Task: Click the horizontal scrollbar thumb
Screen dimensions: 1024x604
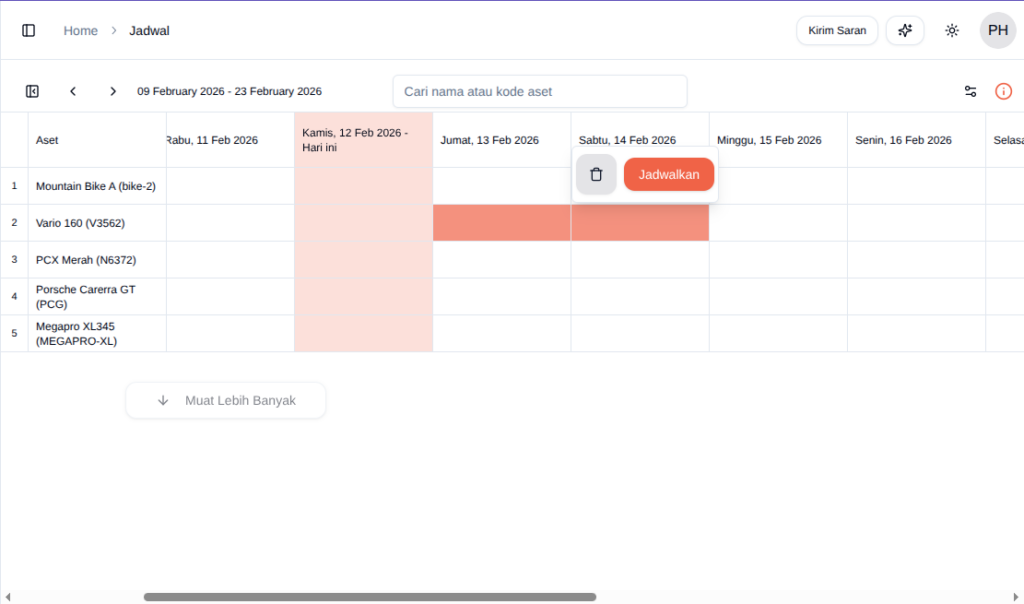Action: pos(369,597)
